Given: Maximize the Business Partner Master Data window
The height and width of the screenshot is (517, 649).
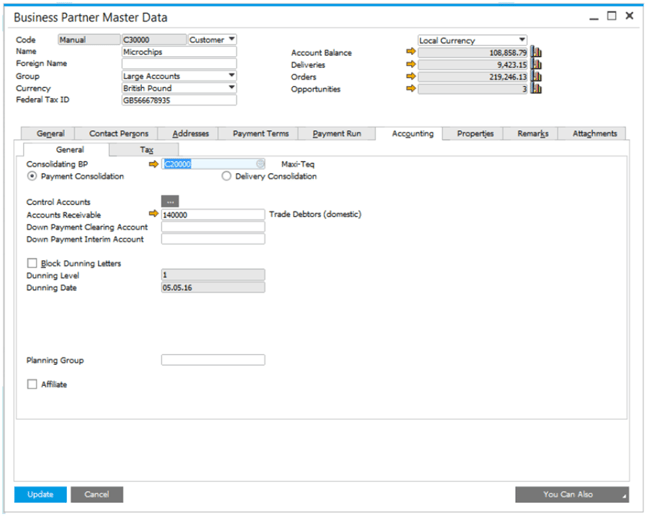Looking at the screenshot, I should pos(611,16).
